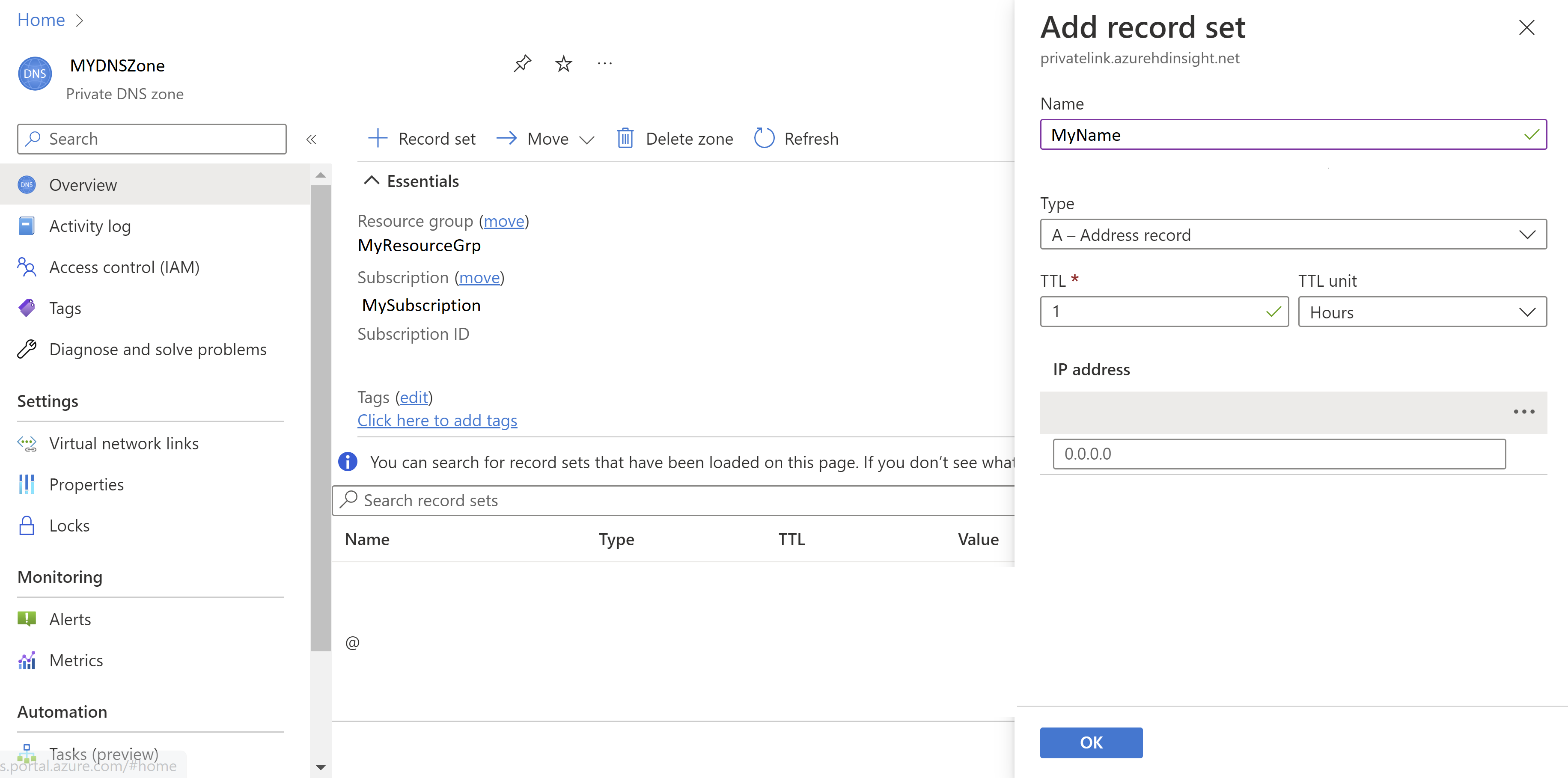This screenshot has height=778, width=1568.
Task: Click the DNS zone Overview icon
Action: point(27,184)
